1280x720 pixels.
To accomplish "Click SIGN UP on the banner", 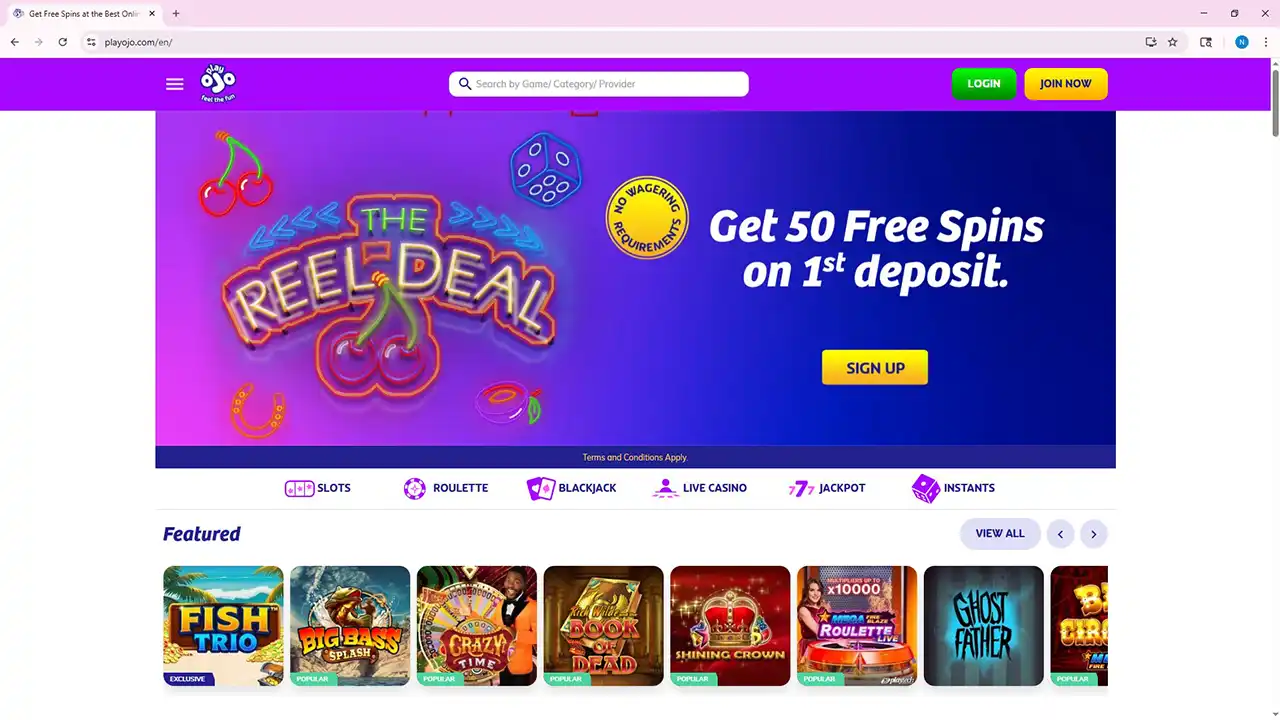I will pyautogui.click(x=875, y=367).
